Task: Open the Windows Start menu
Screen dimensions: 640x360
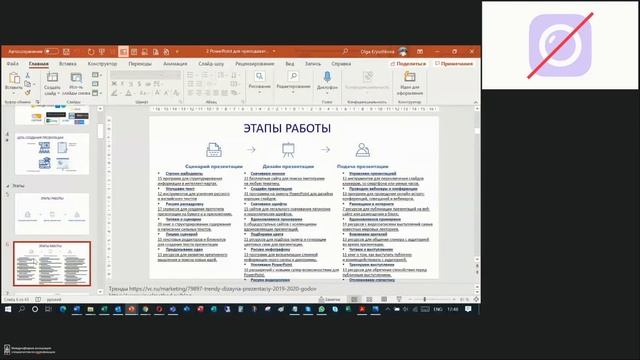Action: [8, 309]
